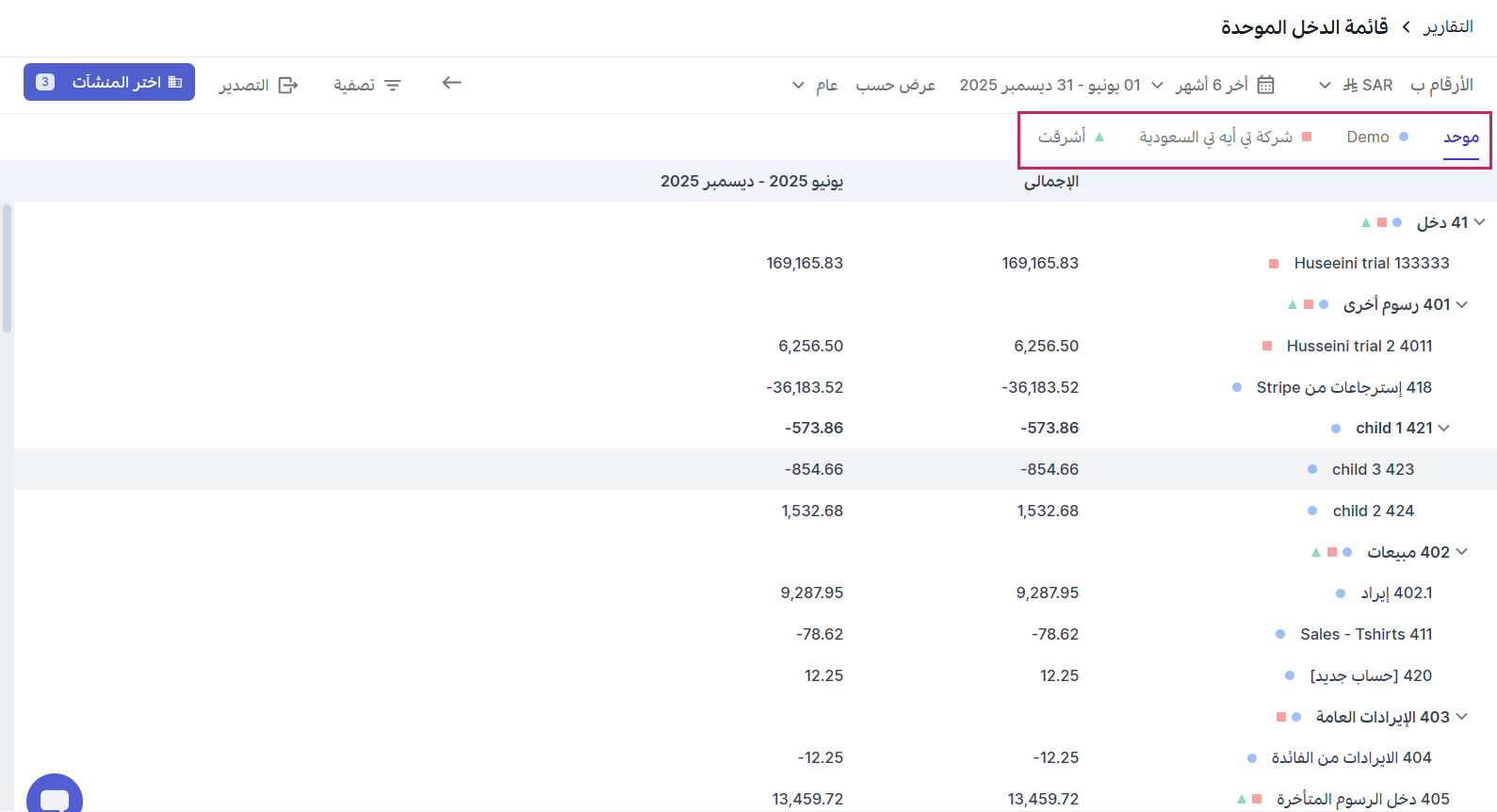Screen dimensions: 1497x812
Task: Select the child 3 423 account
Action: click(1373, 469)
